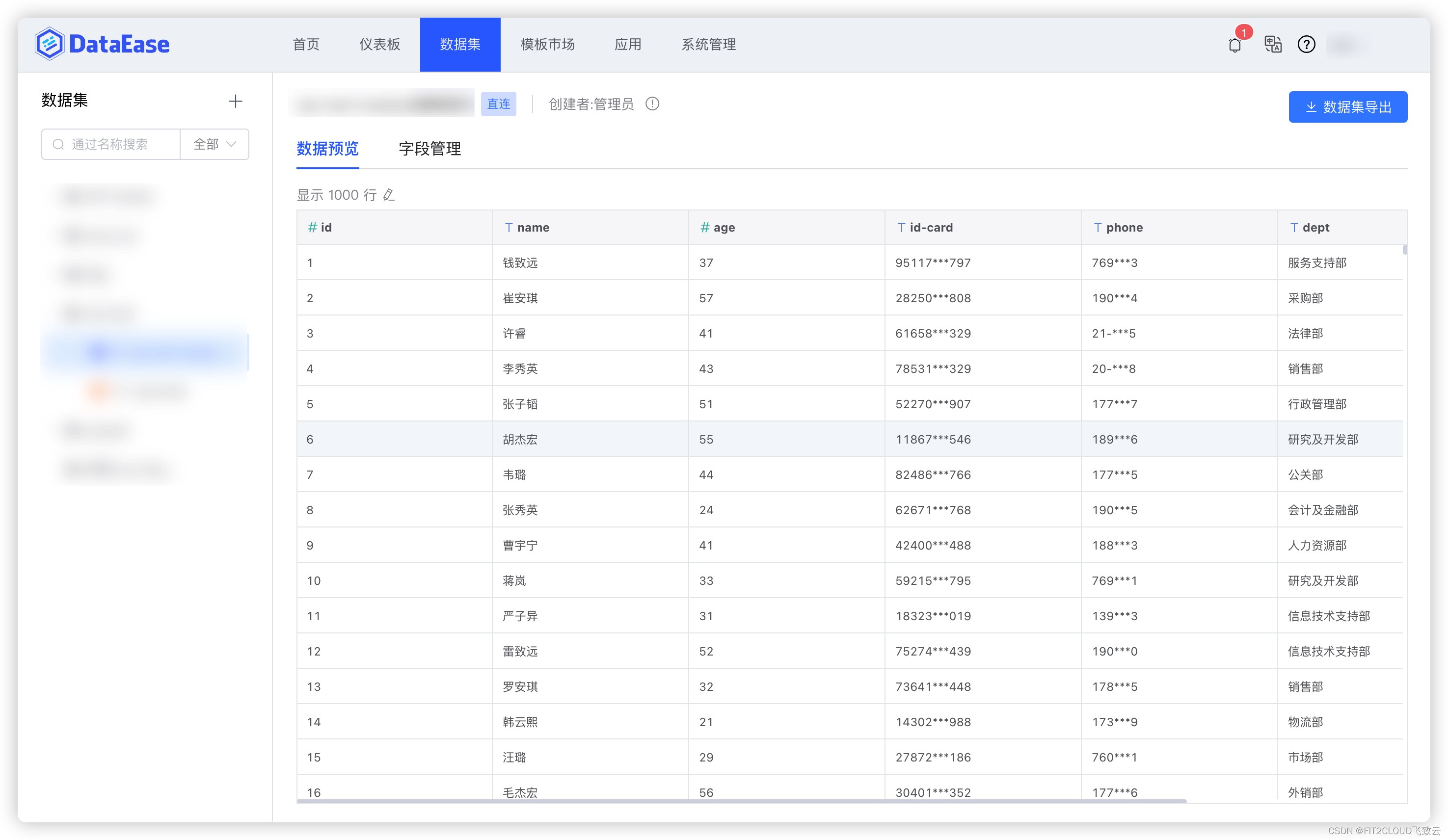Click the 创建者:管理员 label
Viewport: 1448px width, 840px height.
[591, 104]
